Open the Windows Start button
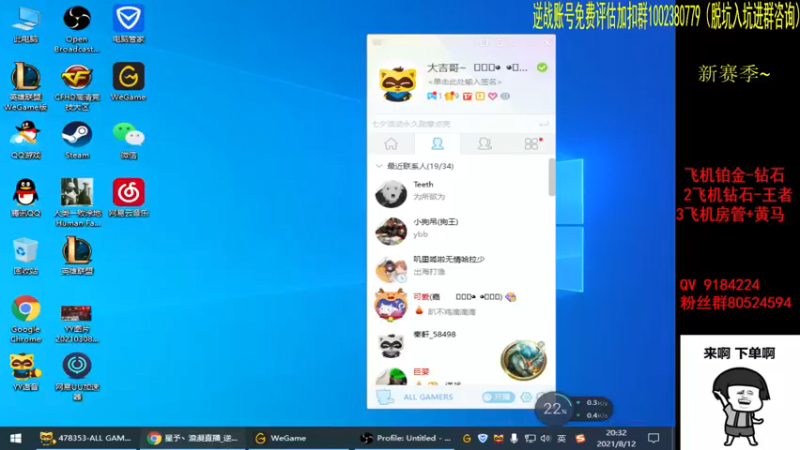Viewport: 800px width, 450px height. click(16, 438)
